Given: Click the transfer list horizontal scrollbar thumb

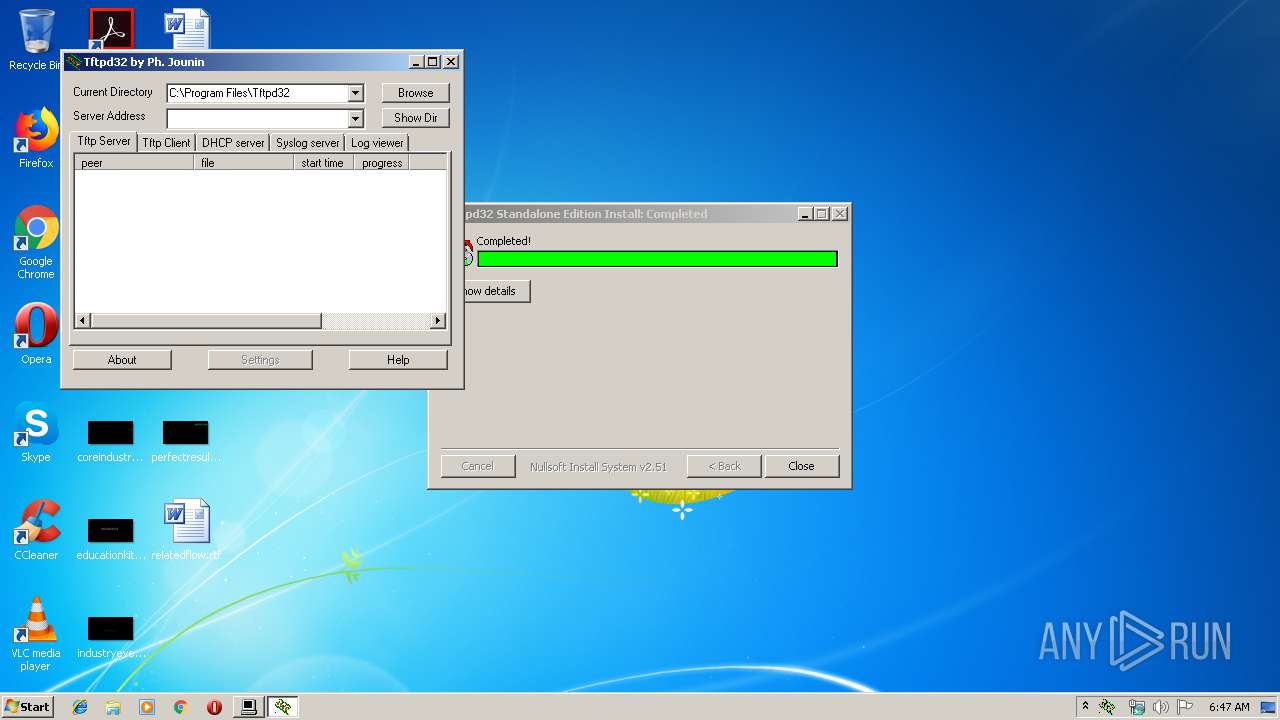Looking at the screenshot, I should pyautogui.click(x=206, y=321).
